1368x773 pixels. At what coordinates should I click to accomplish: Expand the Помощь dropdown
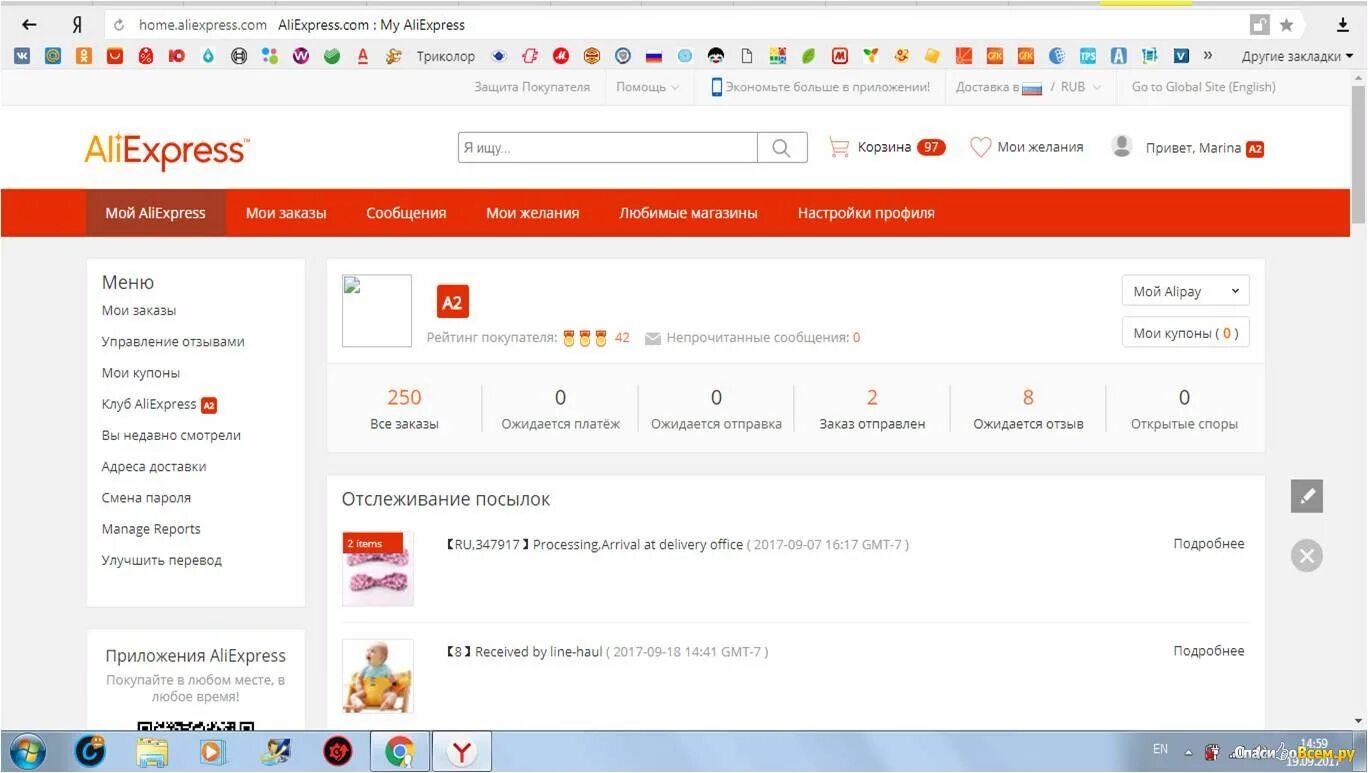point(647,87)
